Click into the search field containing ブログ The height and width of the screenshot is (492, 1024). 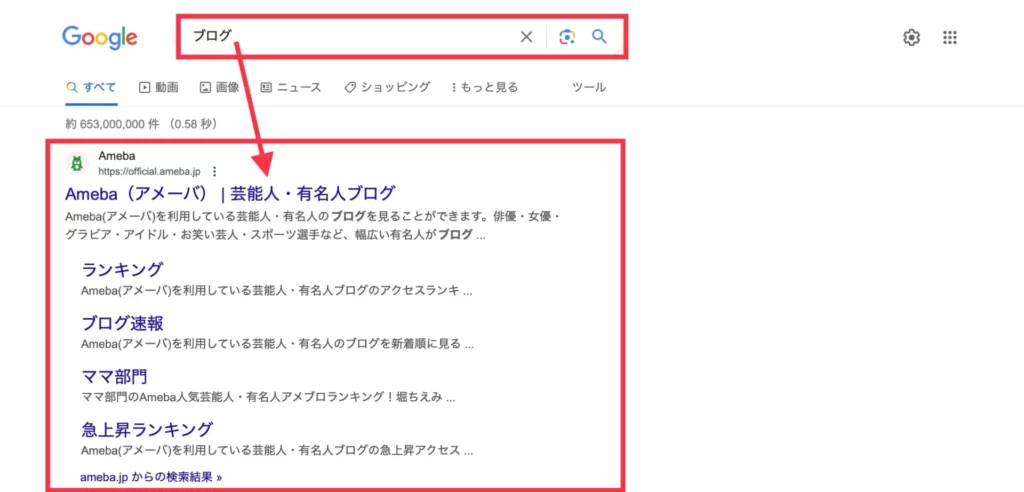[350, 37]
